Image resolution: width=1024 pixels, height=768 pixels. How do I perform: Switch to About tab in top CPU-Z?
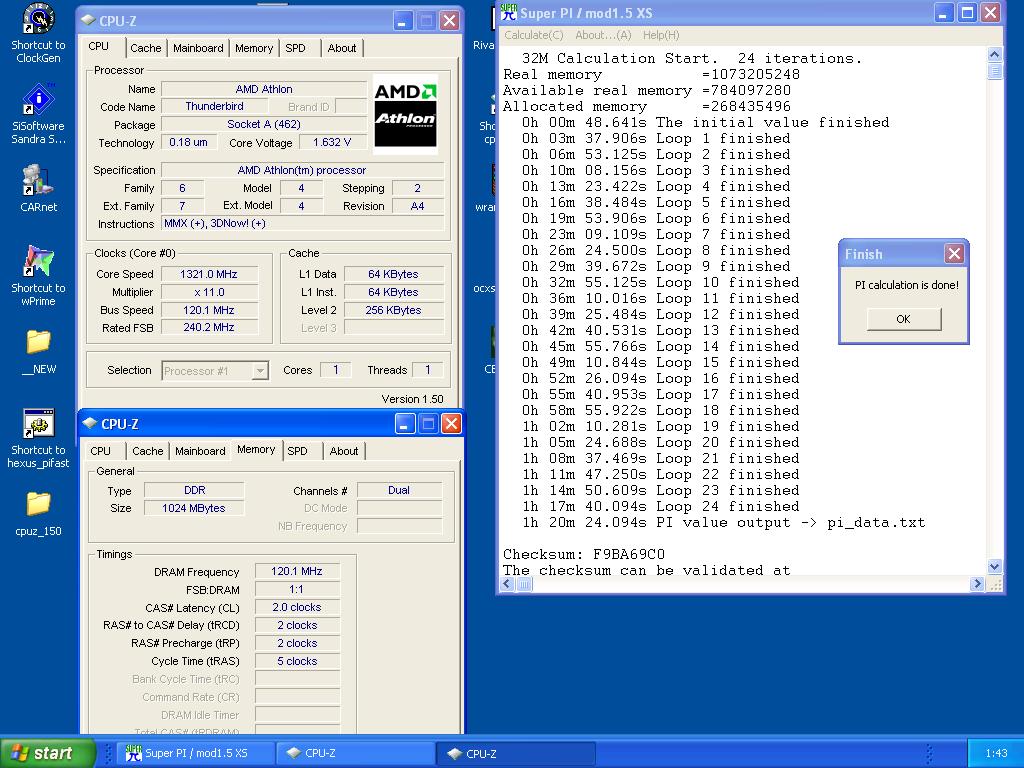pyautogui.click(x=342, y=48)
